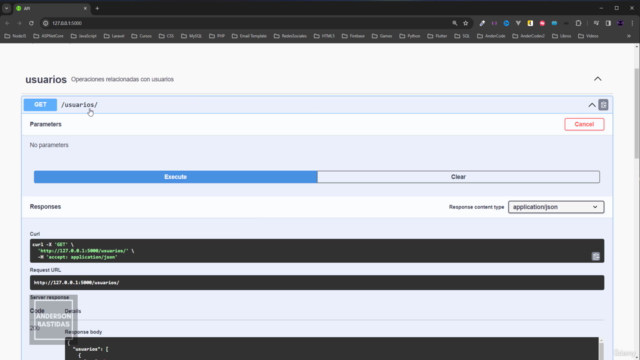Cancel the try-it-out mode
Image resolution: width=640 pixels, height=360 pixels.
tap(584, 124)
